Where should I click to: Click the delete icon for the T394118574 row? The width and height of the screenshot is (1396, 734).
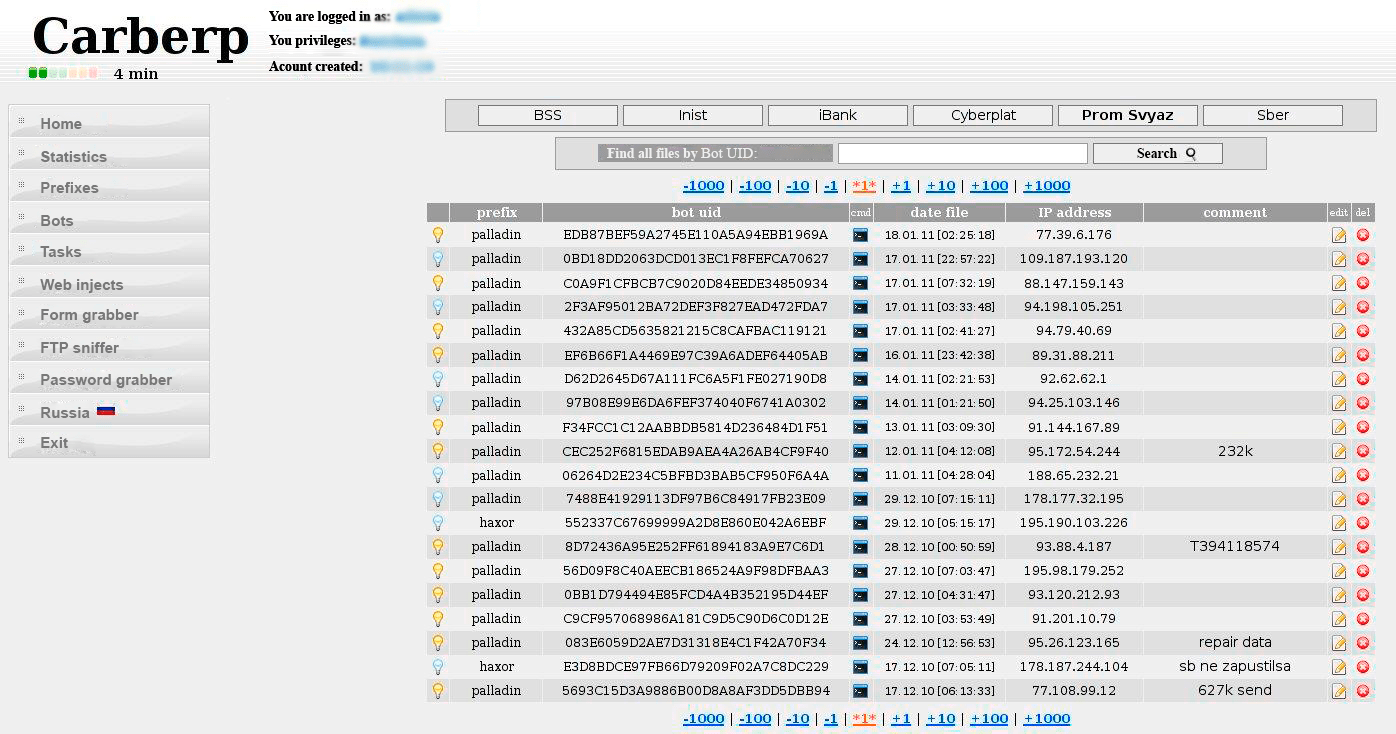click(1362, 547)
